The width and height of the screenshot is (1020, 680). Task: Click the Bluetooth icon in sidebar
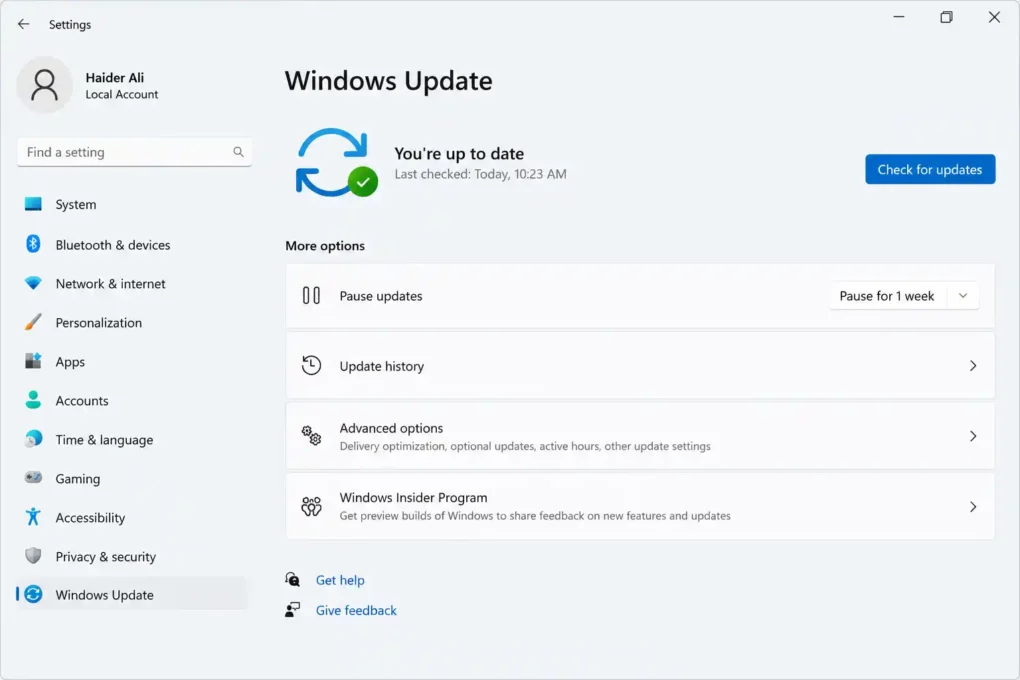point(33,244)
